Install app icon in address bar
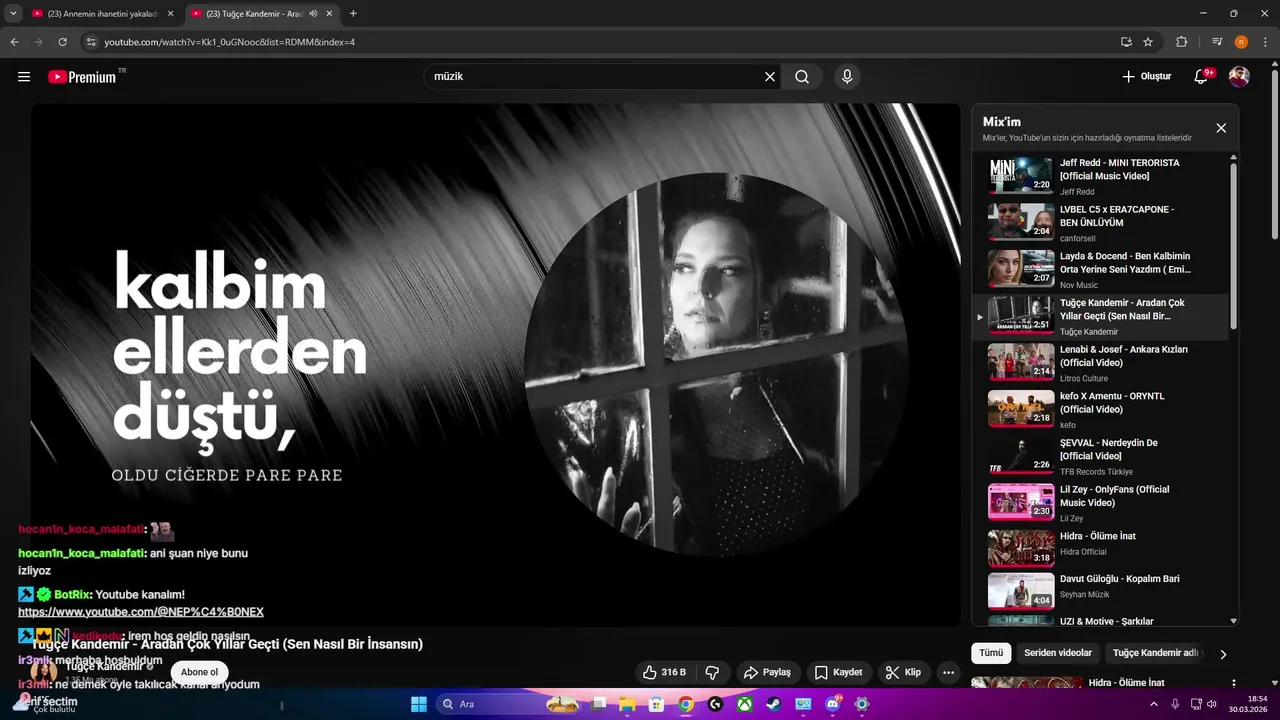The width and height of the screenshot is (1280, 720). (1126, 42)
